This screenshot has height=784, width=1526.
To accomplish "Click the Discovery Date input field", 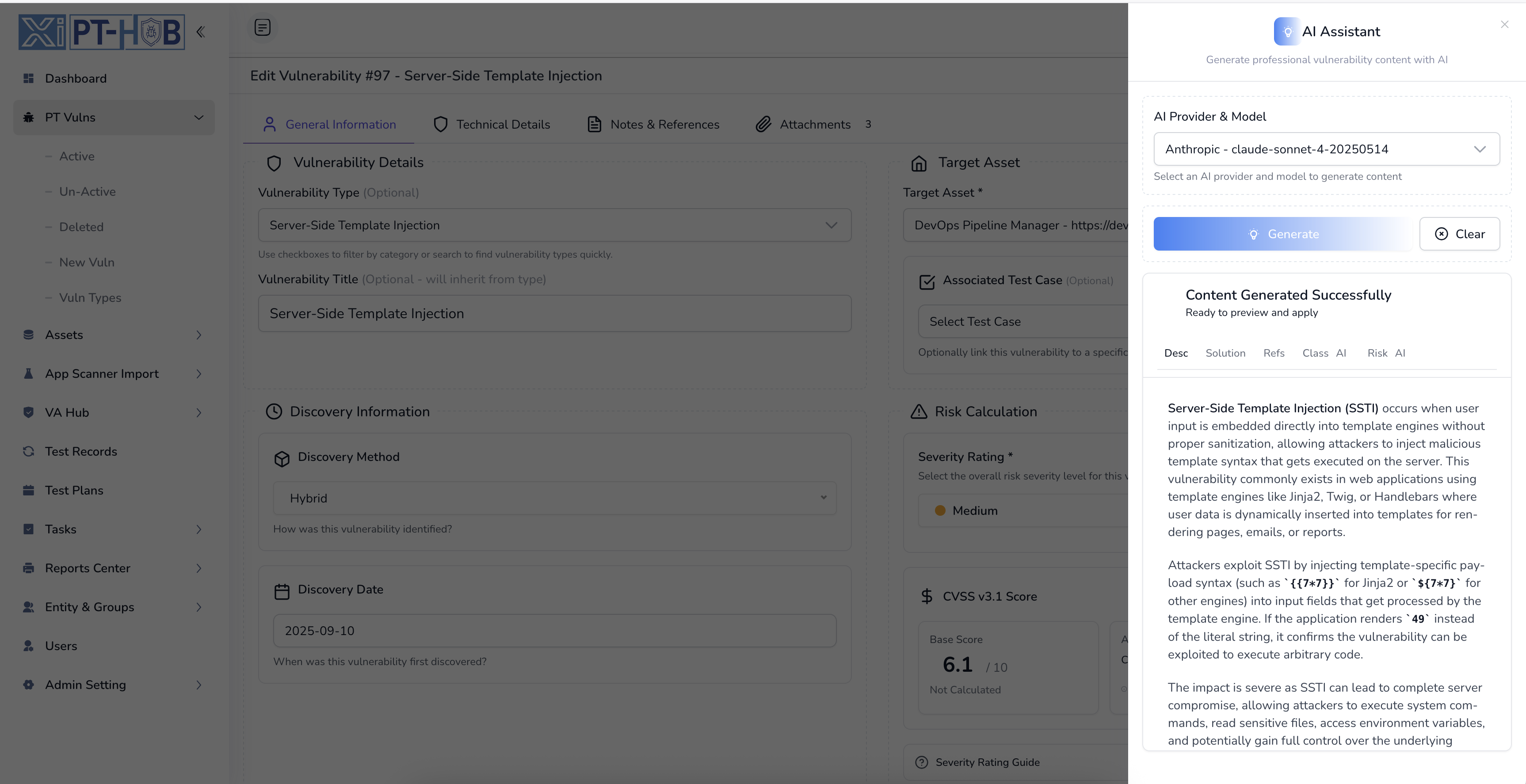I will pyautogui.click(x=554, y=631).
